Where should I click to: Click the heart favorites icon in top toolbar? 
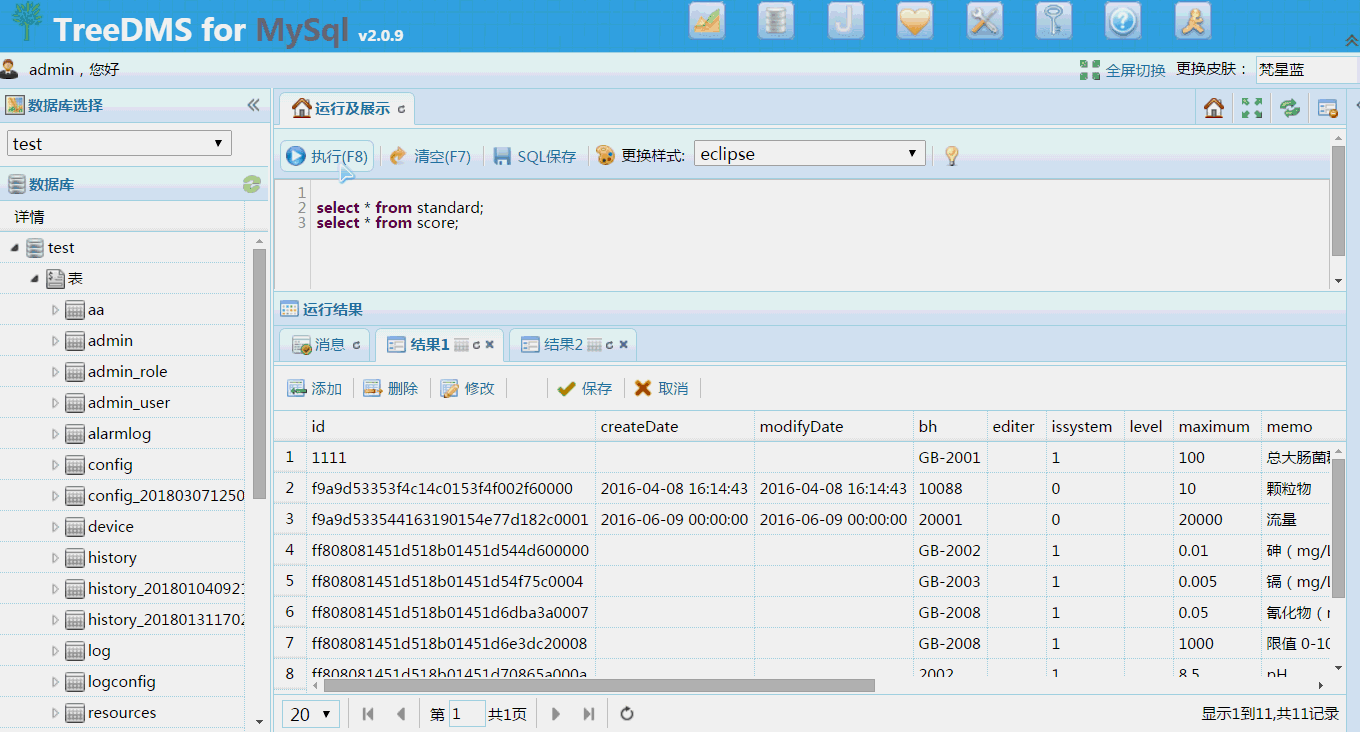coord(915,20)
